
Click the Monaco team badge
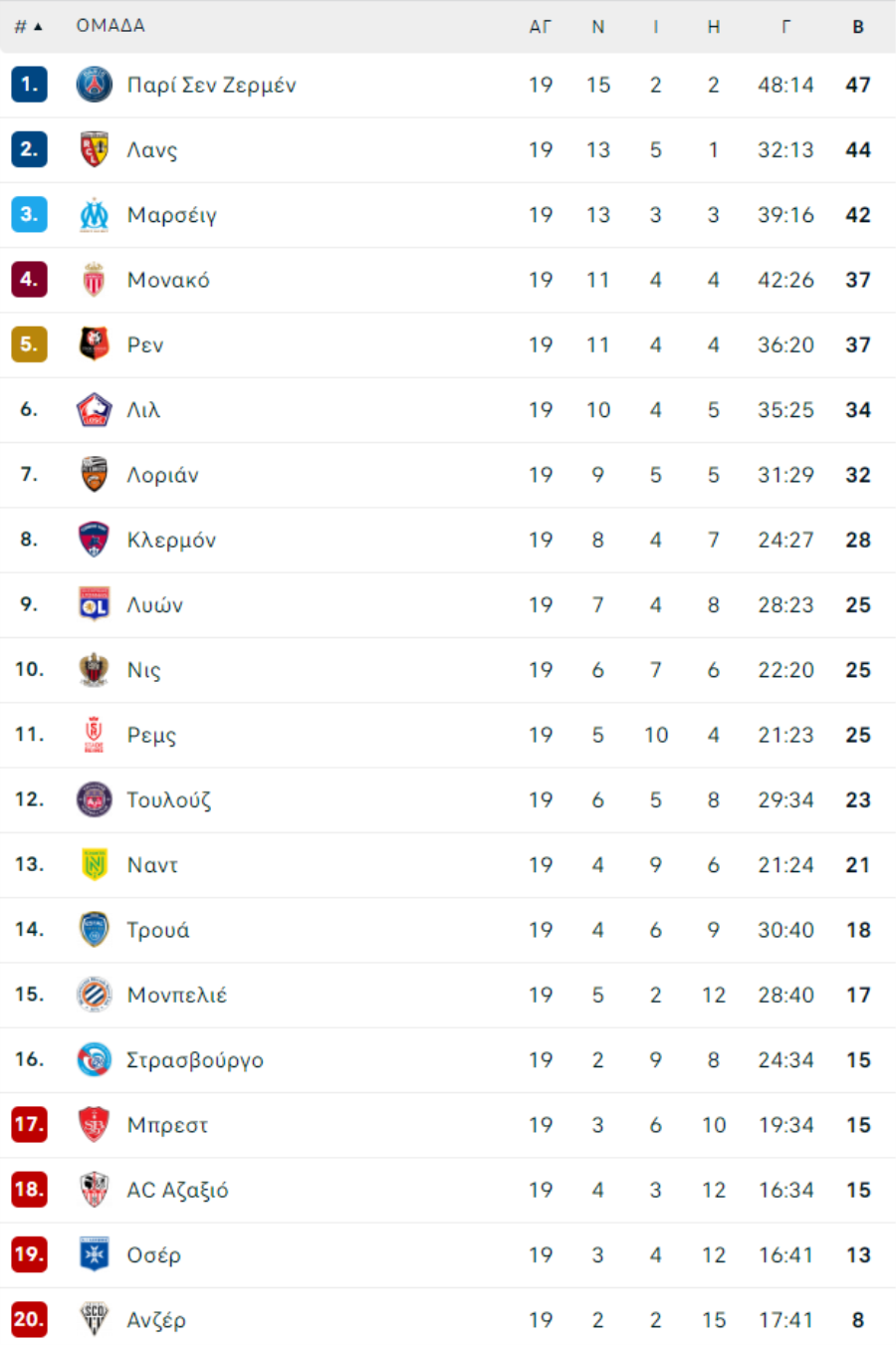[x=95, y=280]
